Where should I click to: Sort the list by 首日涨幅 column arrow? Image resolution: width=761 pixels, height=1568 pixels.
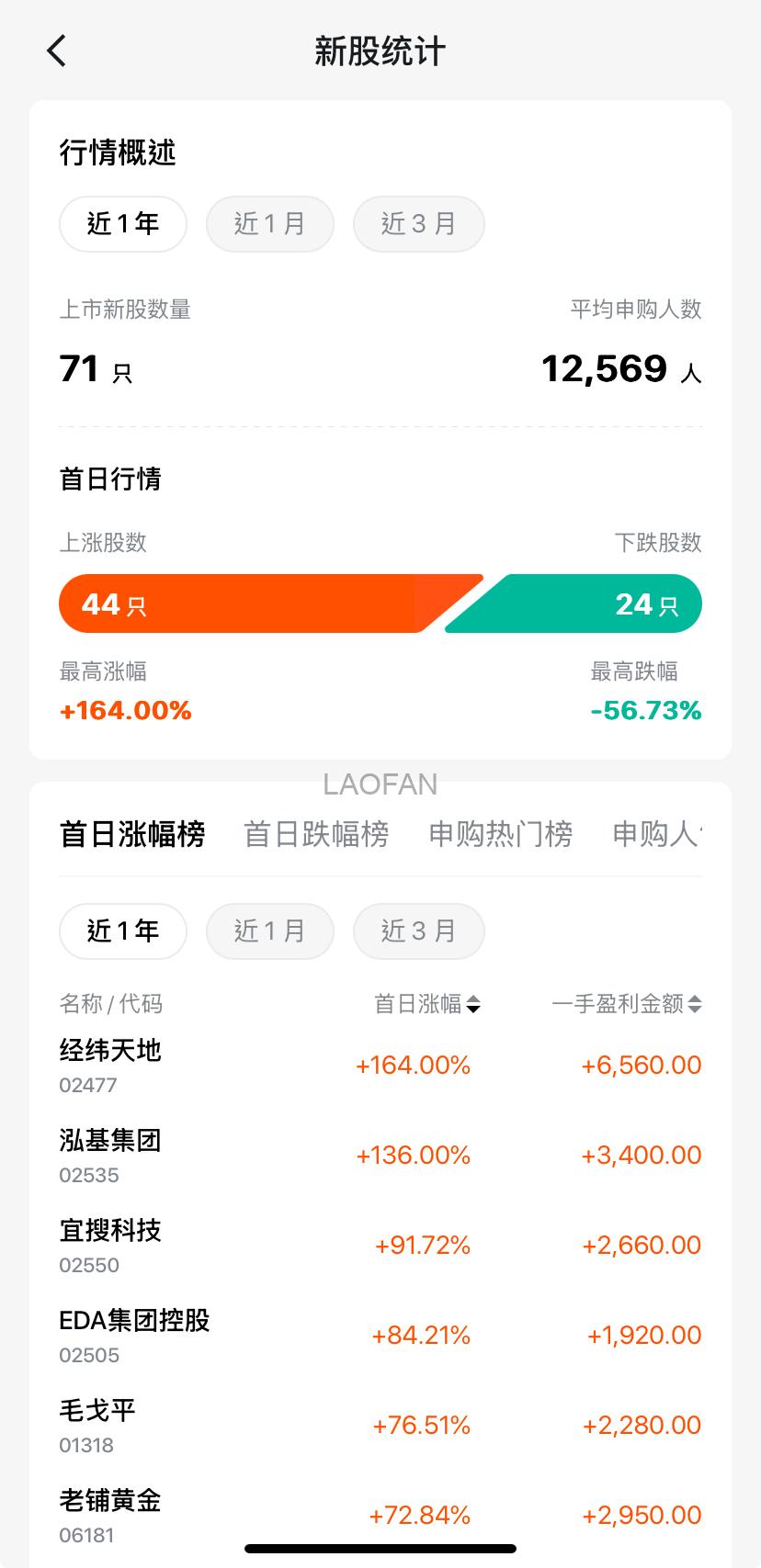click(x=474, y=1004)
